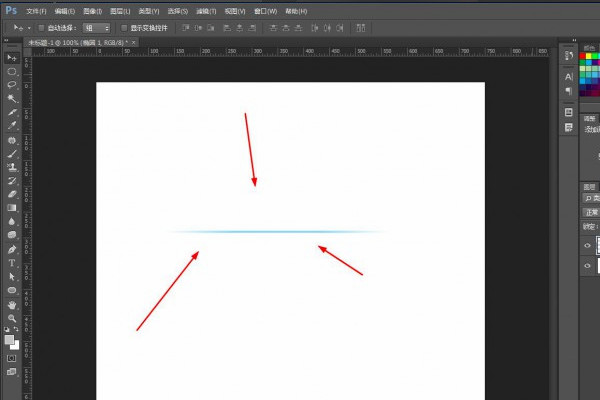Viewport: 600px width, 400px height.
Task: Hide the top layer via eye icon
Action: click(588, 245)
